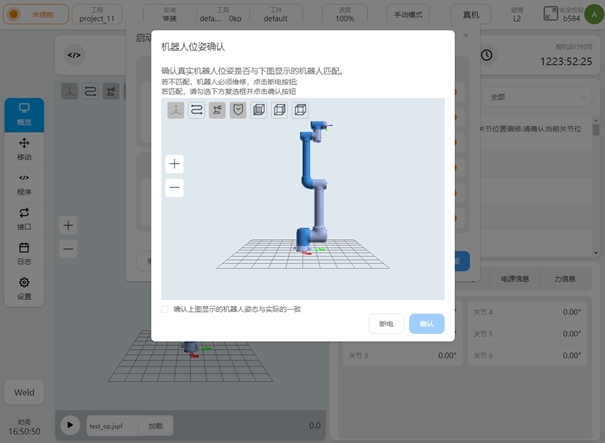Click the trajectory path icon in dialog toolbar

196,110
